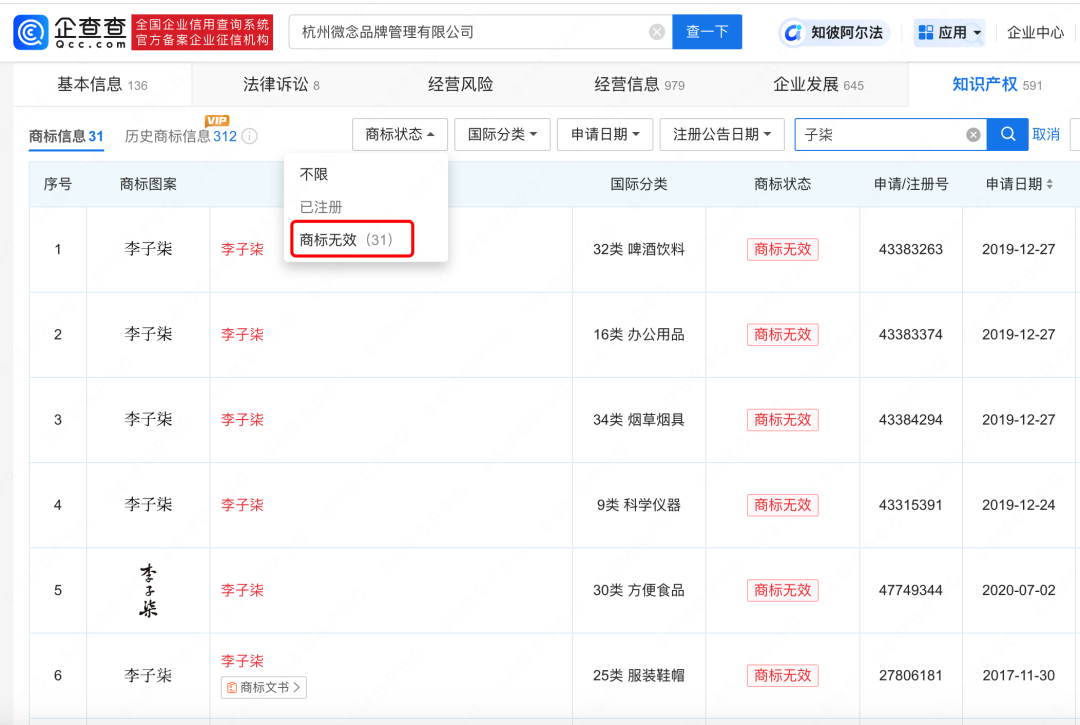Click 取消 to cancel search
Image resolution: width=1080 pixels, height=725 pixels.
1046,135
